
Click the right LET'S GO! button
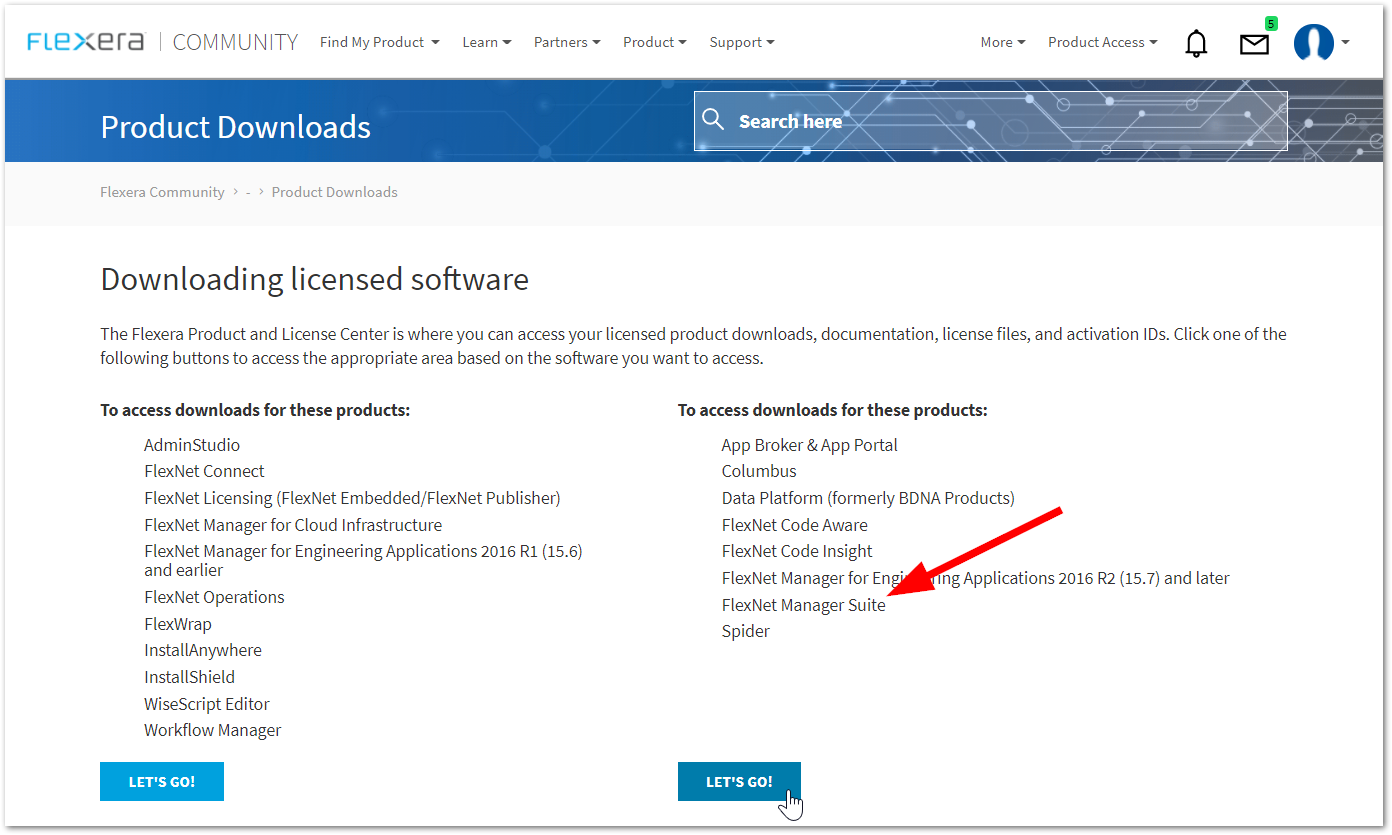[x=739, y=782]
